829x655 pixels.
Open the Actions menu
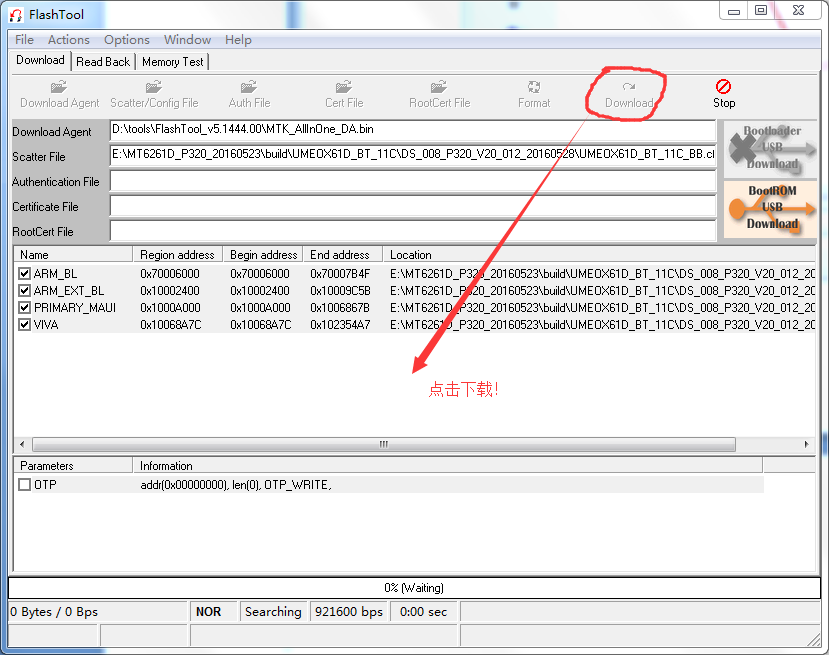coord(68,40)
